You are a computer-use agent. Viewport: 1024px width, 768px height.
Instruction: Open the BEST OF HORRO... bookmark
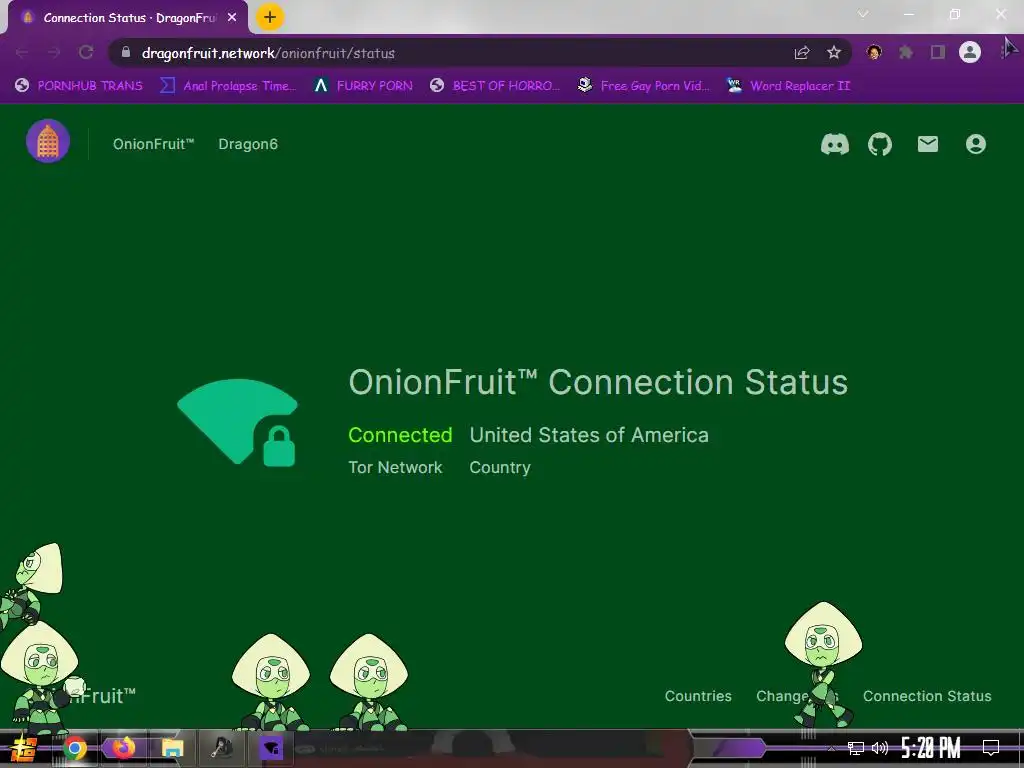(x=495, y=86)
